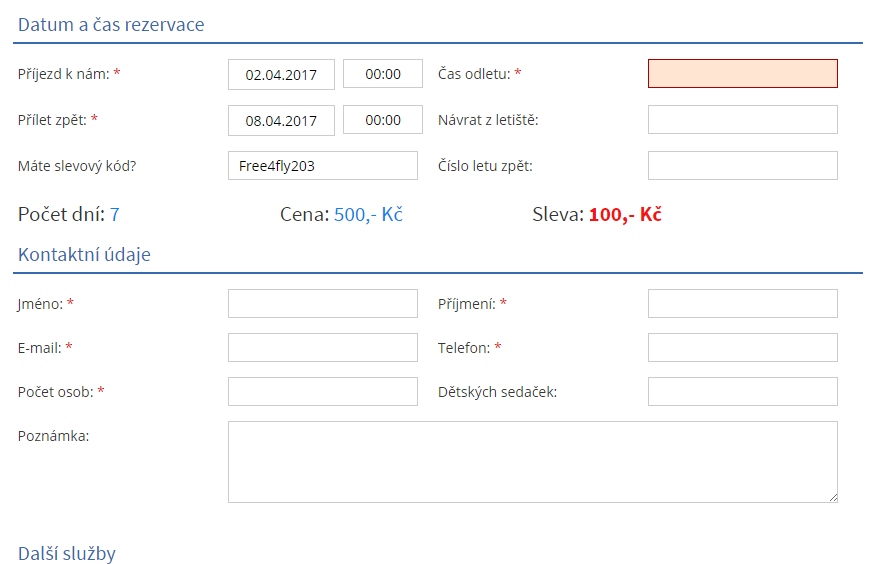Click the Telefon input field
The width and height of the screenshot is (872, 564).
742,348
